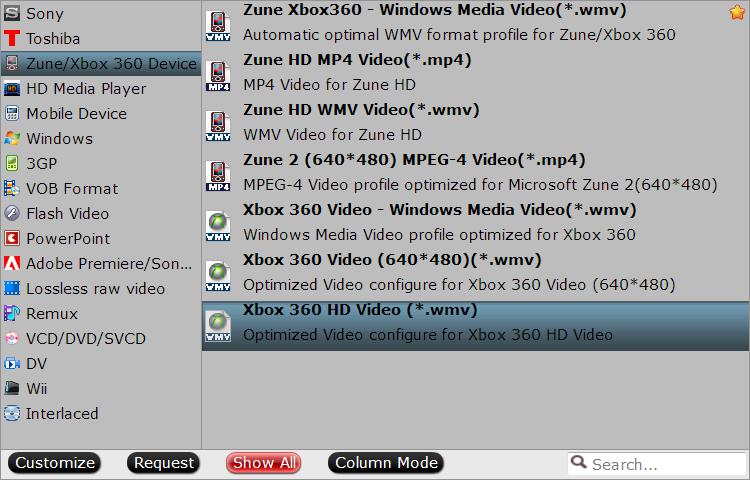750x480 pixels.
Task: Click the Windows flag icon
Action: (x=12, y=138)
